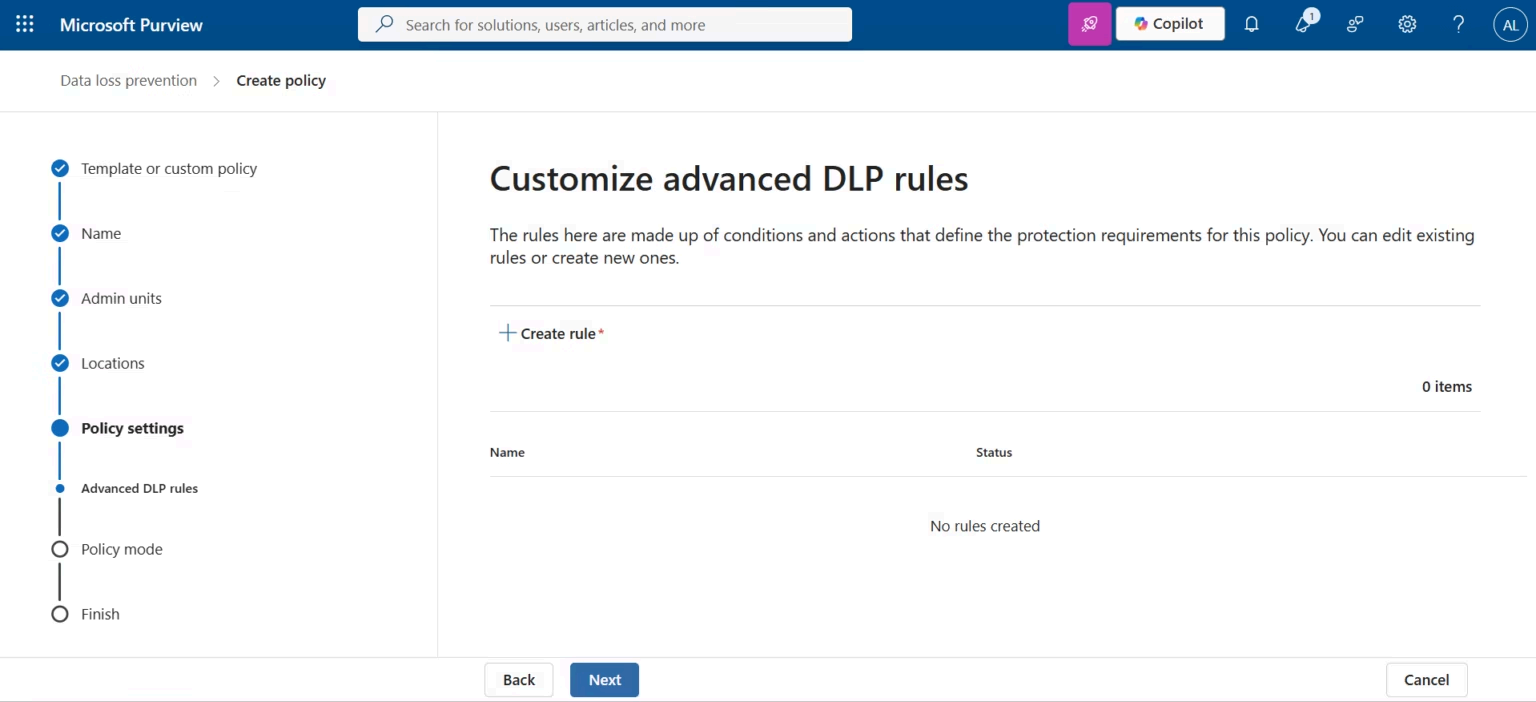Viewport: 1536px width, 702px height.
Task: Open the notifications bell icon
Action: point(1251,24)
